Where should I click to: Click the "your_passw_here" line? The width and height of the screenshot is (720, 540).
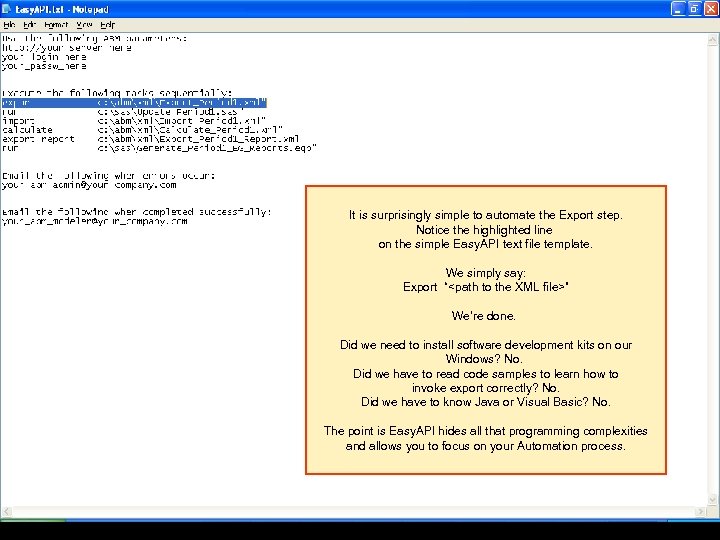tap(44, 66)
